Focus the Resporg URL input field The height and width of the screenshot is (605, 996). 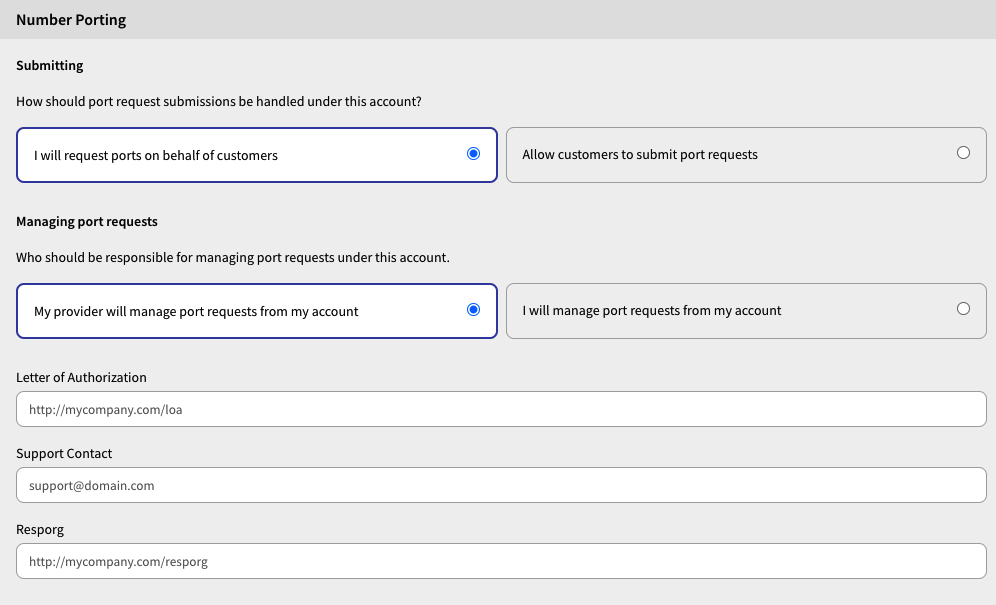tap(501, 561)
